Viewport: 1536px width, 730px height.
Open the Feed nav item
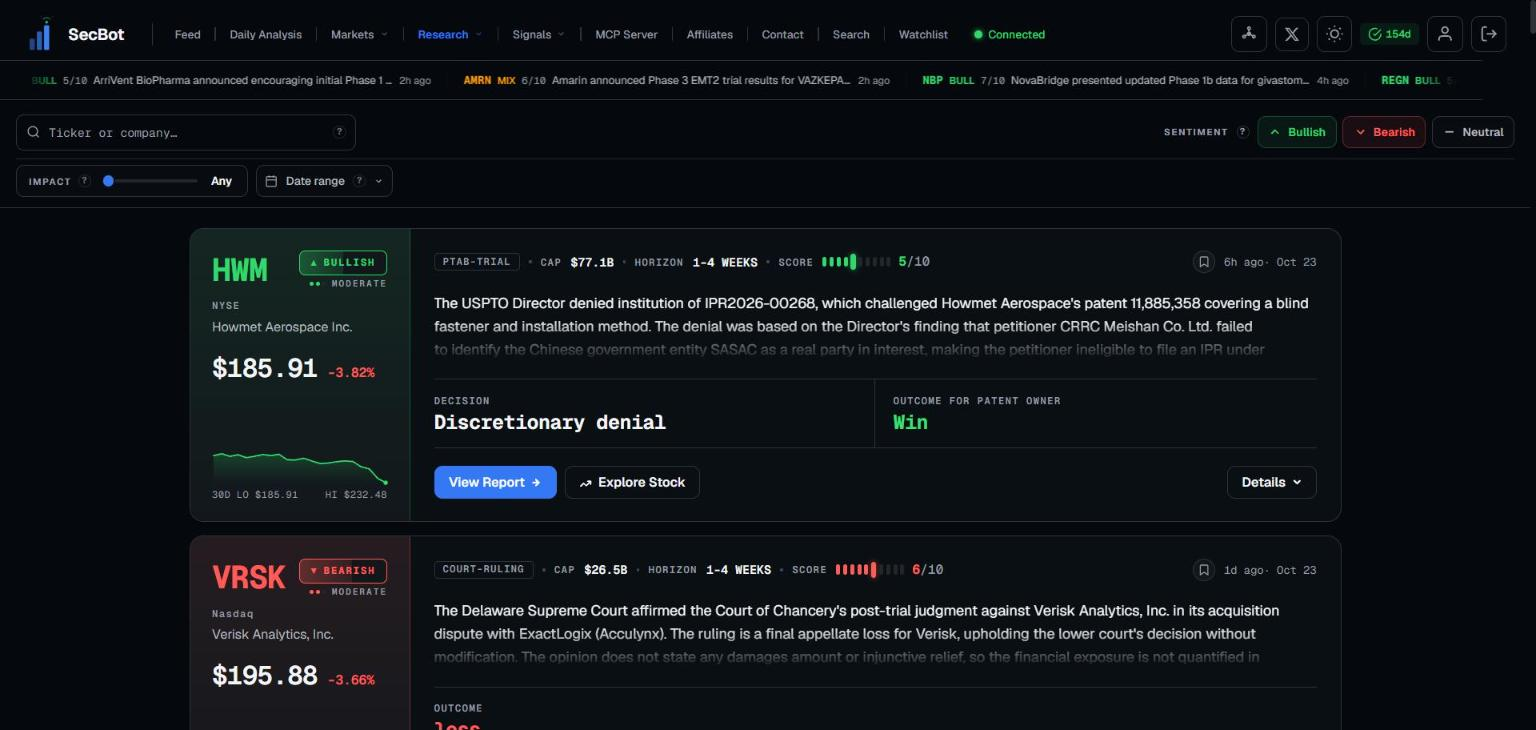click(187, 34)
